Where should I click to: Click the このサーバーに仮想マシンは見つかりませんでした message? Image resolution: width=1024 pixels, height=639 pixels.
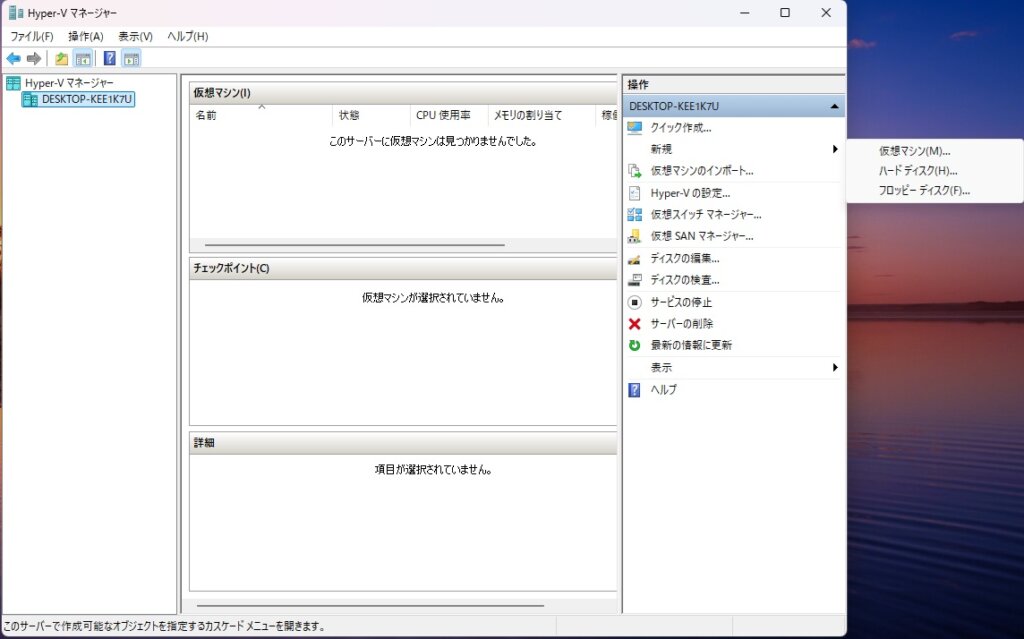[x=433, y=141]
